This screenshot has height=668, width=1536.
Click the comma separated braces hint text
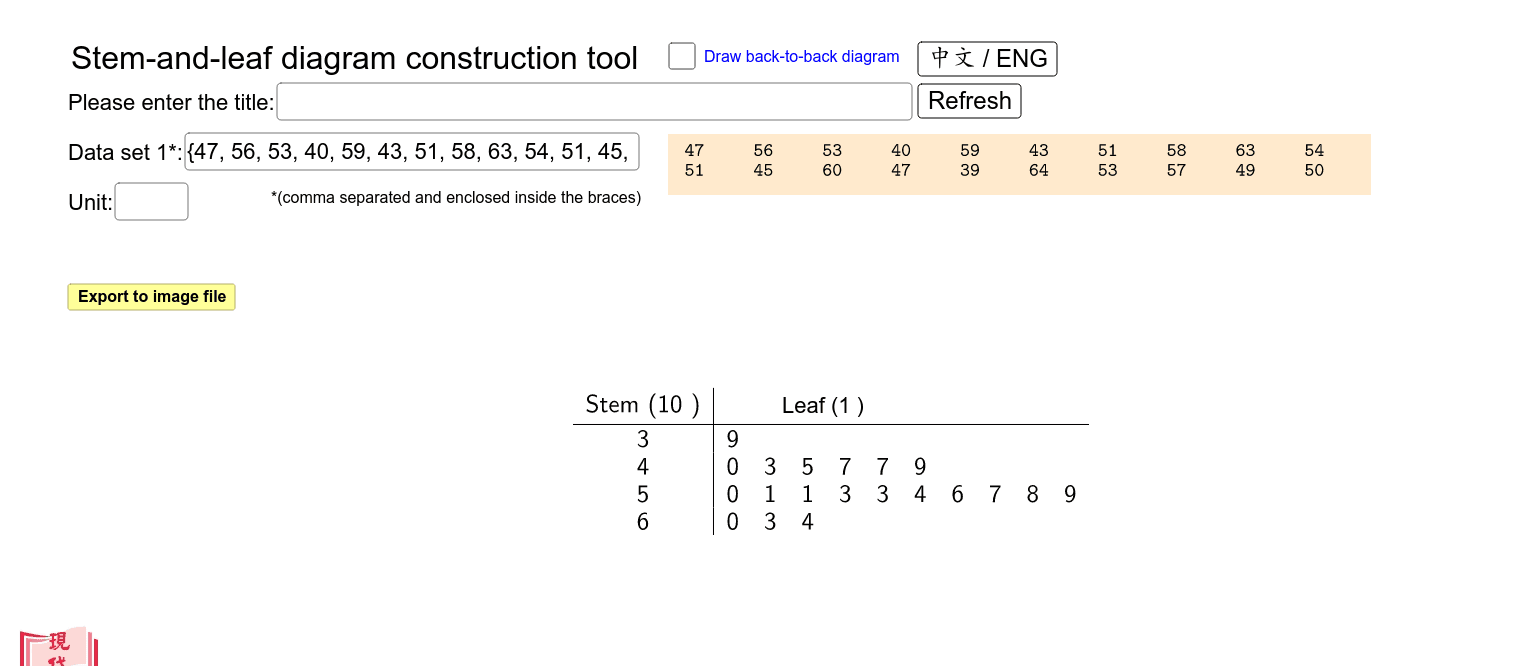(456, 198)
